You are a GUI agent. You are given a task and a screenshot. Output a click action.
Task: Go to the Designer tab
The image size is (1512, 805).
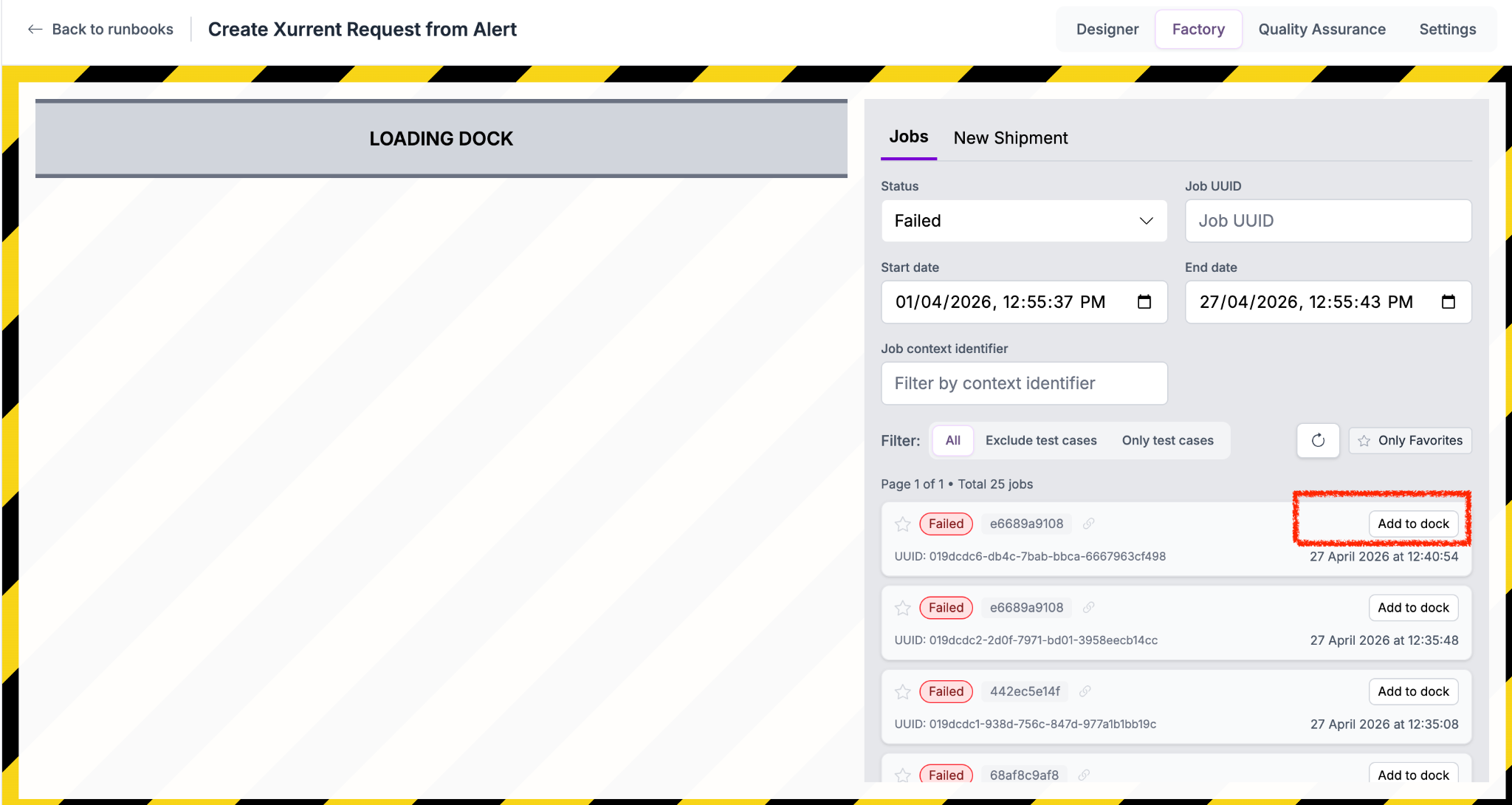click(1107, 30)
